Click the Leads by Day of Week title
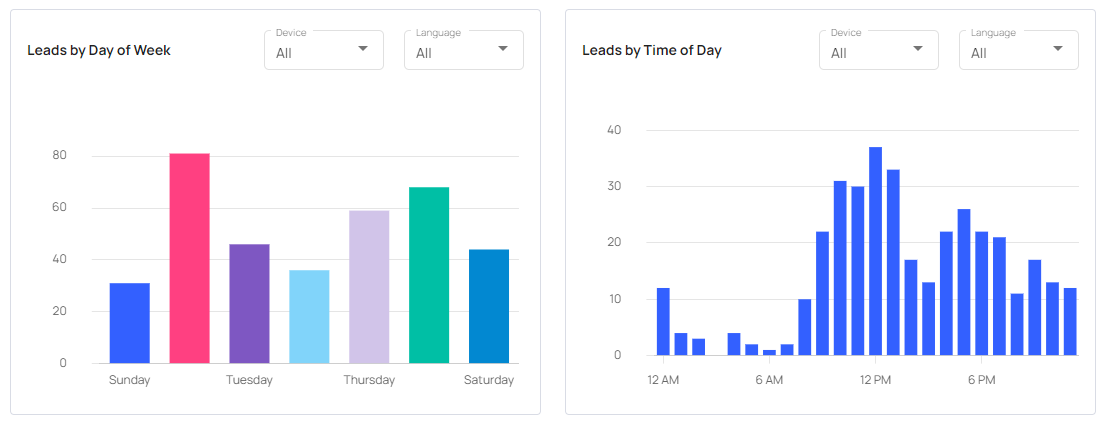Screen dimensions: 1108x423 (99, 50)
